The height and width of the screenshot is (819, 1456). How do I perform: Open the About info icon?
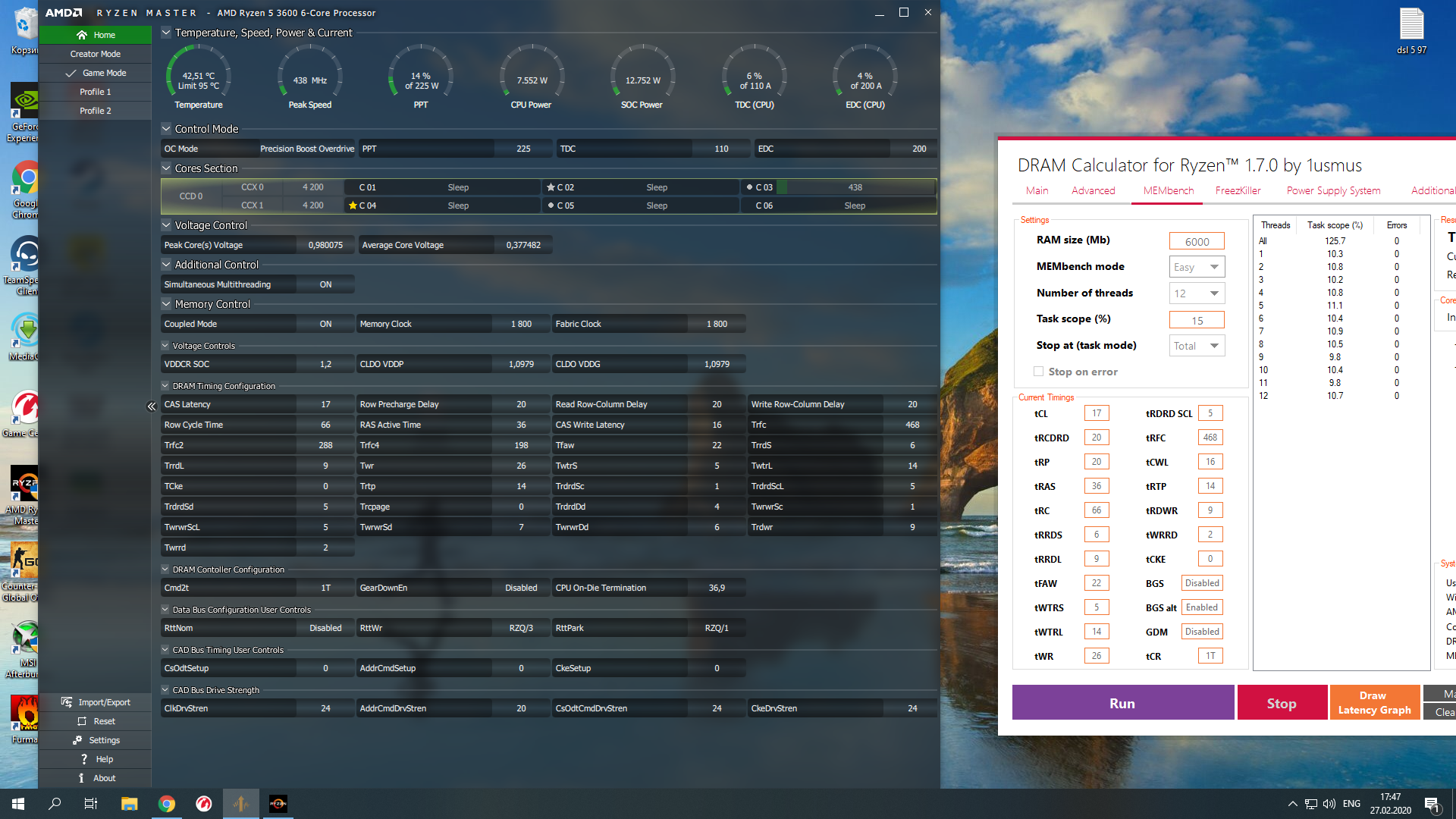coord(81,778)
